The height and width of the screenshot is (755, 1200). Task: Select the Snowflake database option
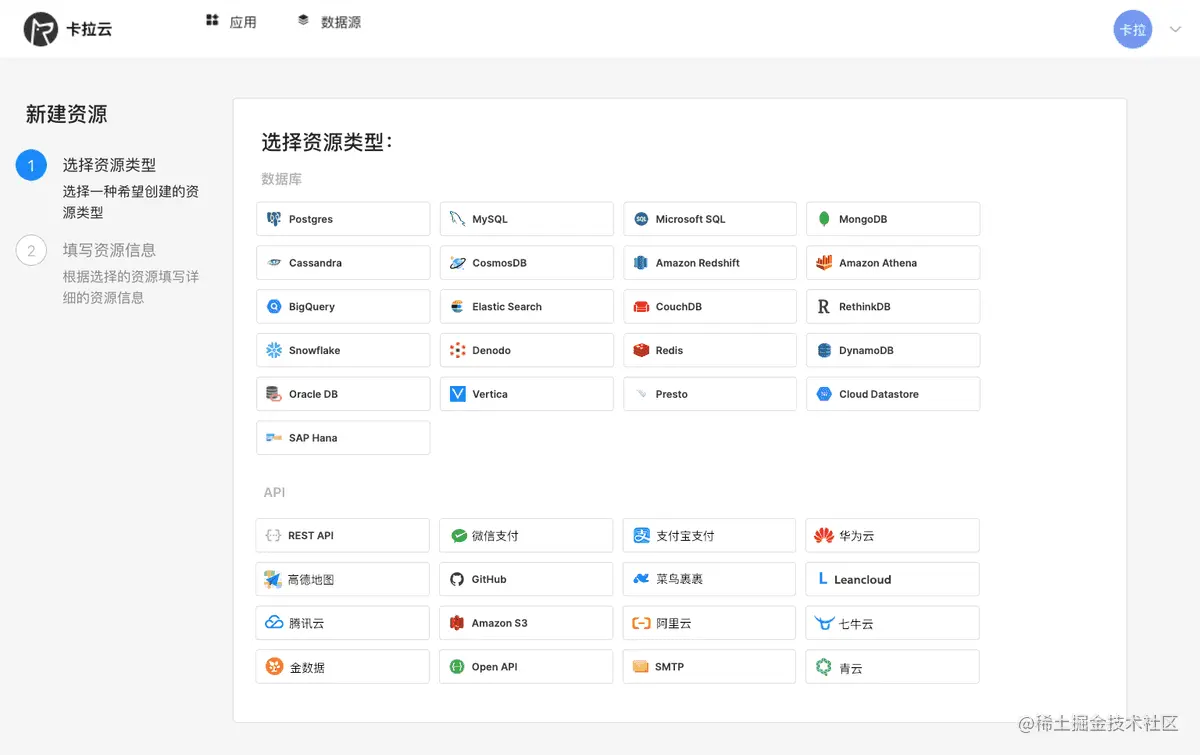pyautogui.click(x=342, y=350)
